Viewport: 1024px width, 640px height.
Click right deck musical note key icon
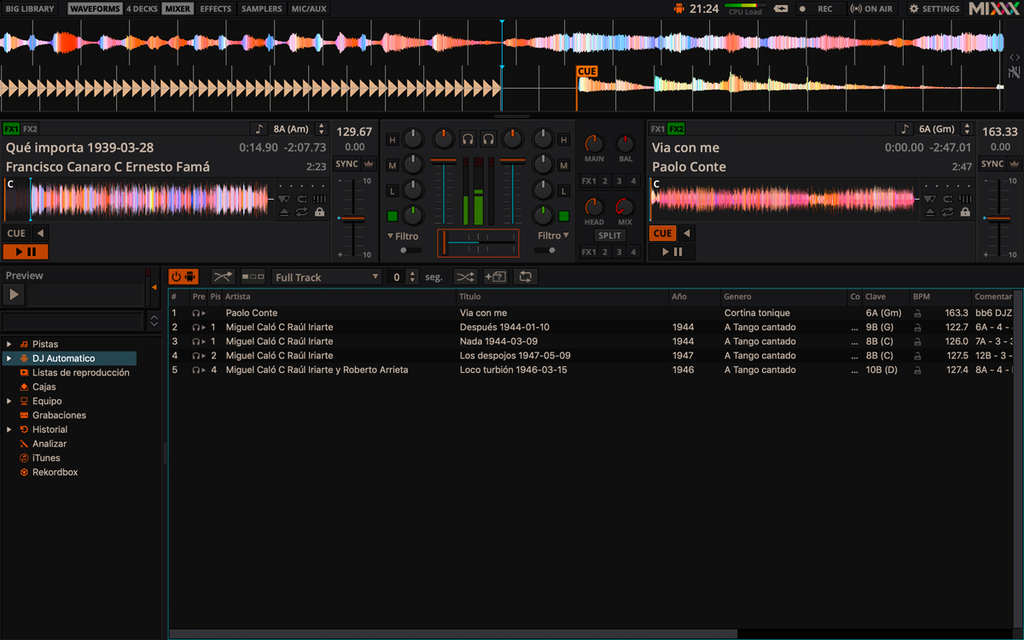[904, 129]
